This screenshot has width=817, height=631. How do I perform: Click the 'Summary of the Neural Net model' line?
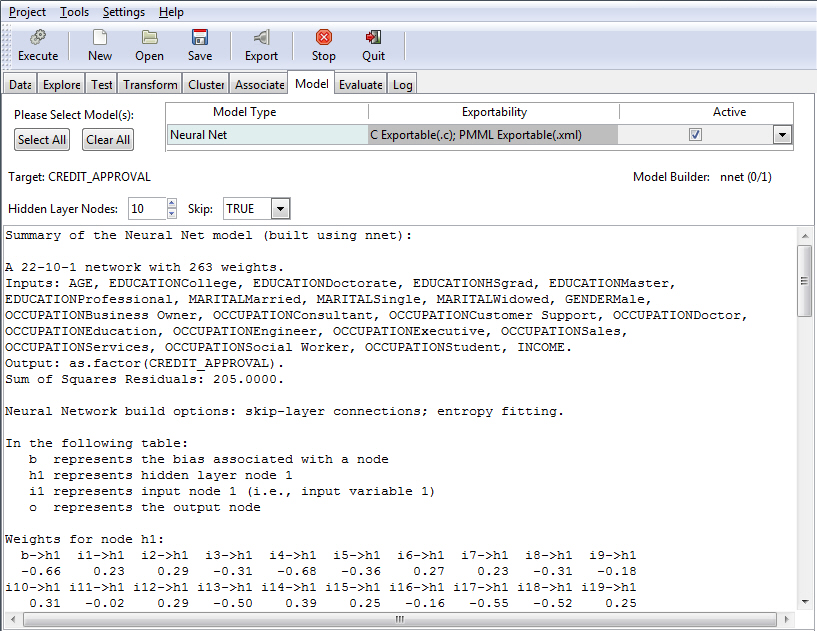[x=208, y=236]
